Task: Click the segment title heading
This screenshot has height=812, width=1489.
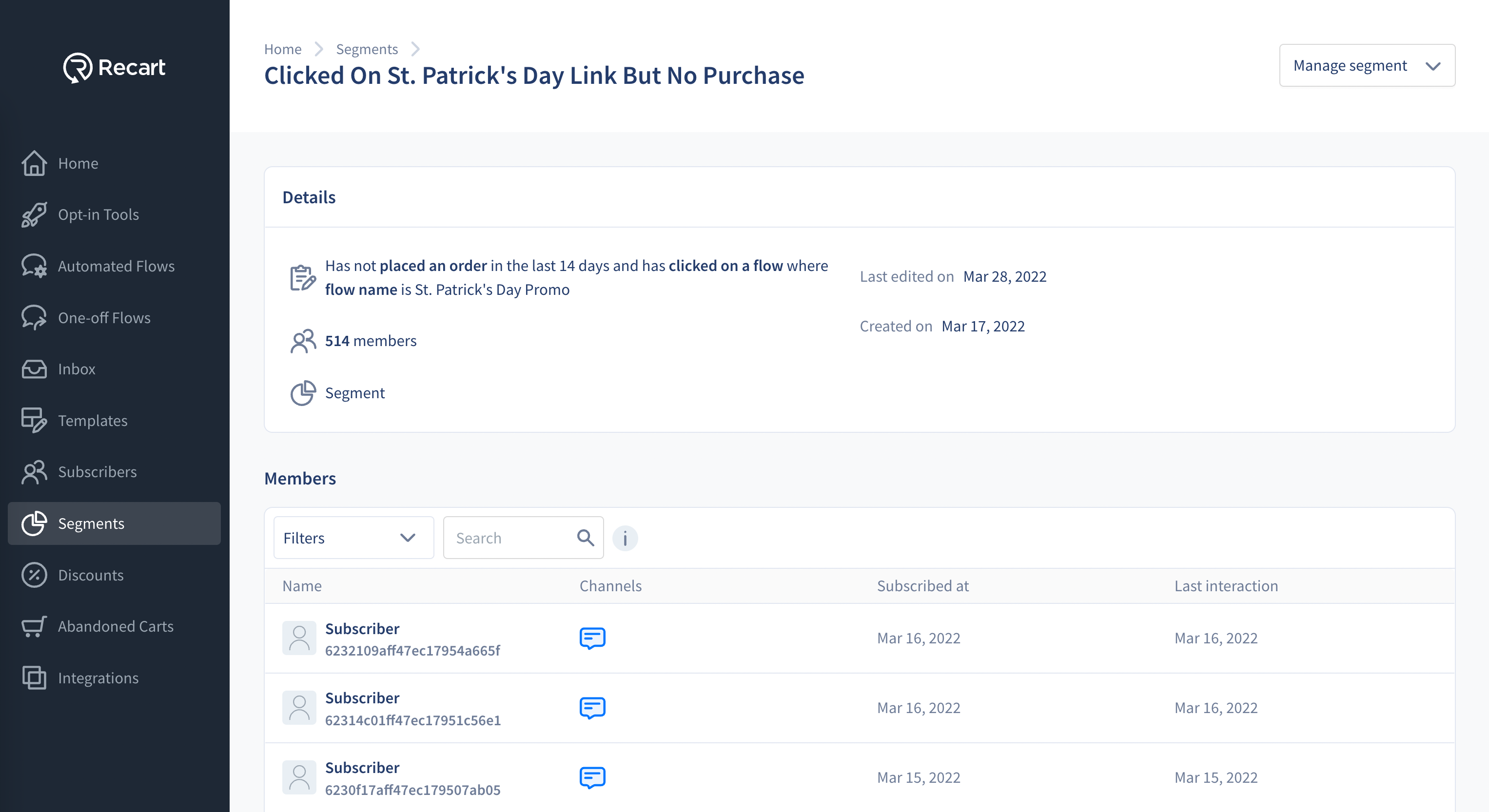Action: point(534,75)
